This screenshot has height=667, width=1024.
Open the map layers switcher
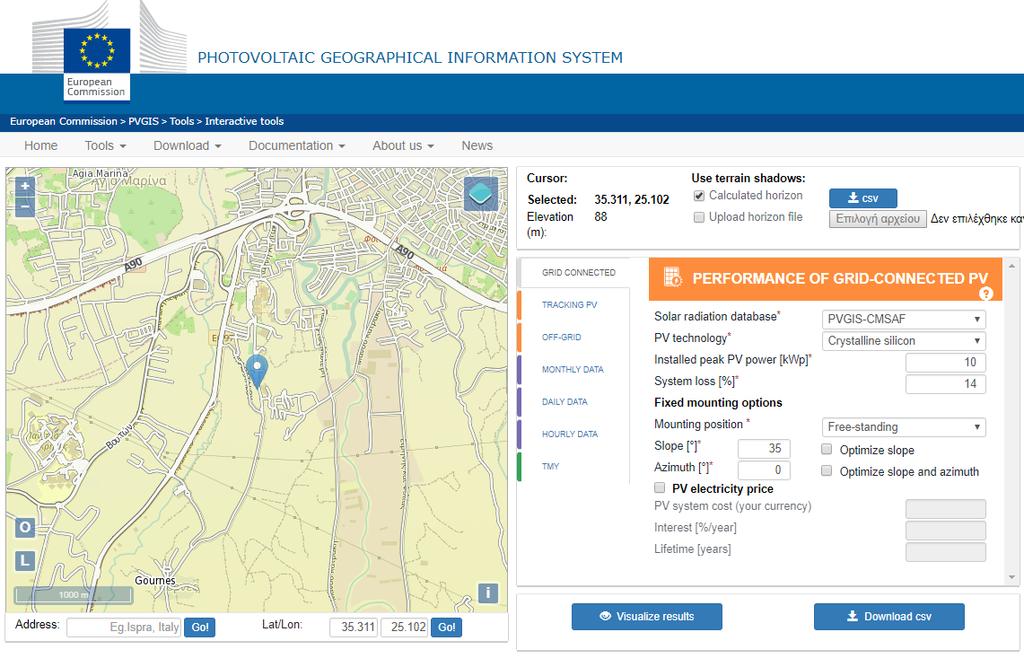(x=481, y=193)
